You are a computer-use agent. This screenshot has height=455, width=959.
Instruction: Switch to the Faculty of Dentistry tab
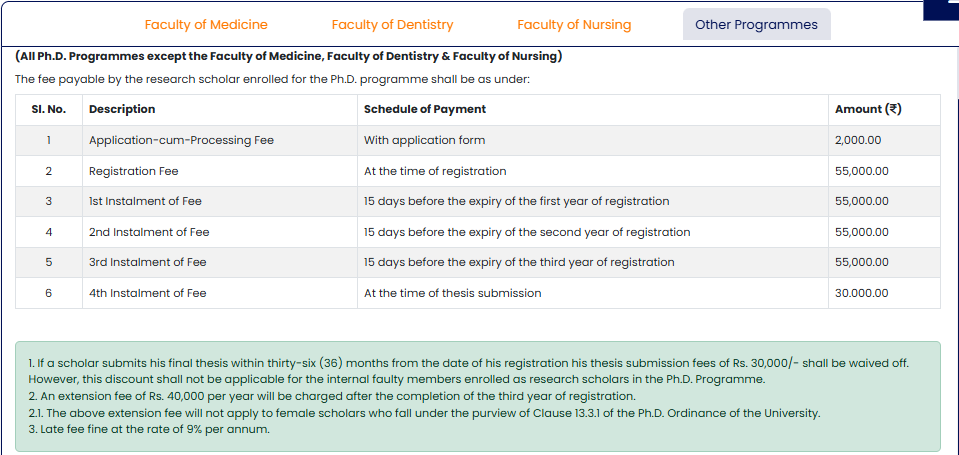[392, 24]
